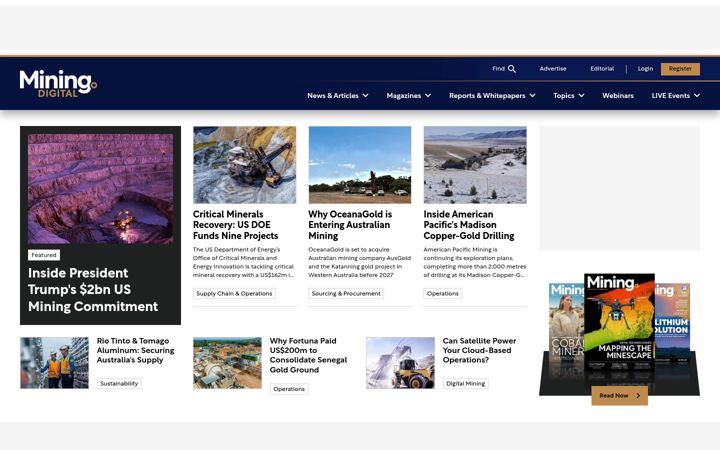Select the Supply Chain & Operations tag
This screenshot has height=450, width=720.
234,293
